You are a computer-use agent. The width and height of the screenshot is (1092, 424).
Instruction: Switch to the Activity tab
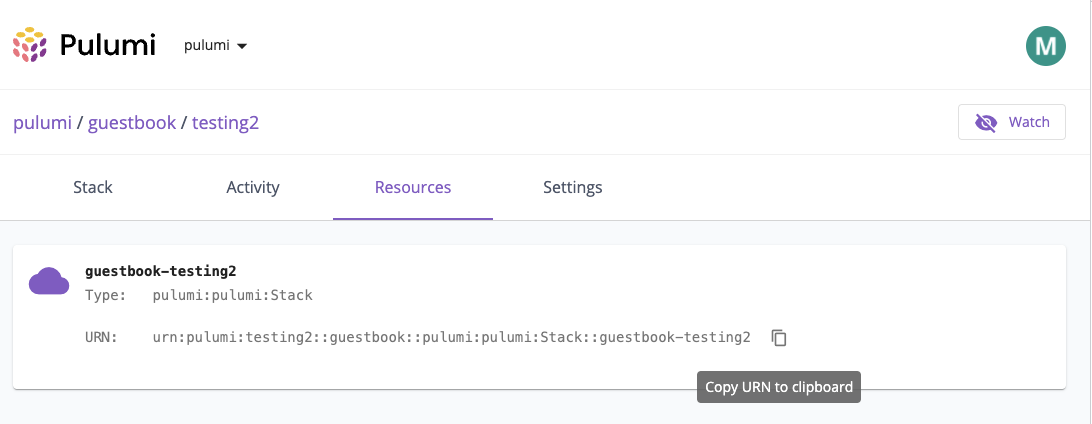253,187
